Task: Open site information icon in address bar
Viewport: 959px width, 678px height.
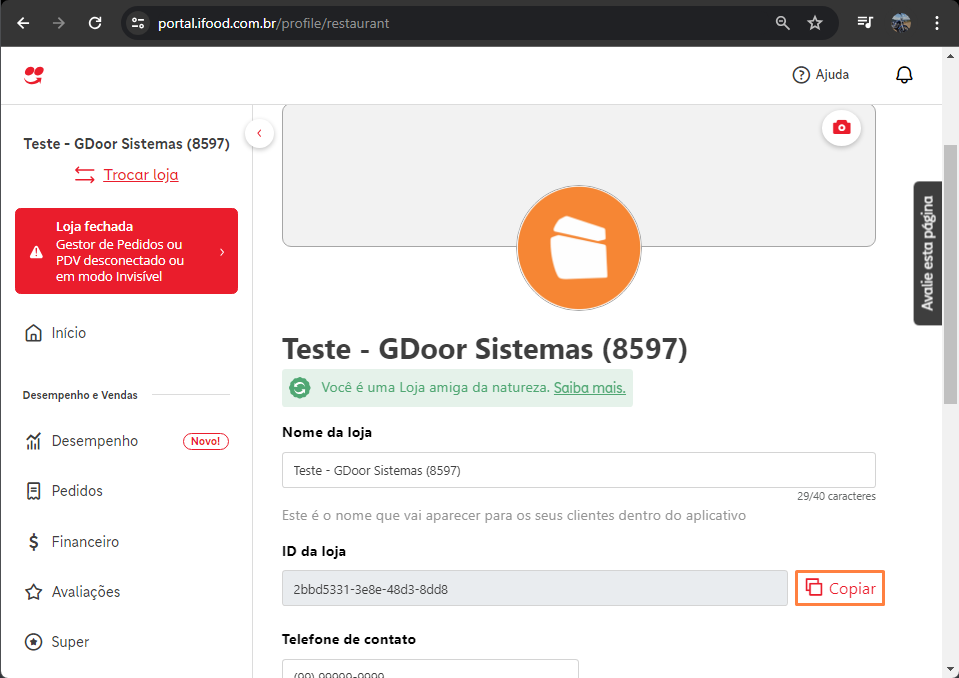Action: tap(138, 23)
